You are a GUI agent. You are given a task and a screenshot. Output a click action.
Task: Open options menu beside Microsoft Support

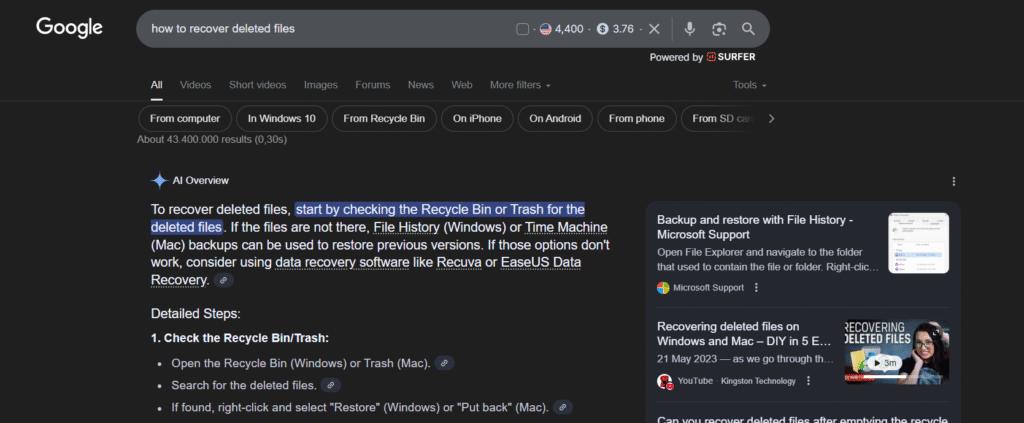coord(756,288)
